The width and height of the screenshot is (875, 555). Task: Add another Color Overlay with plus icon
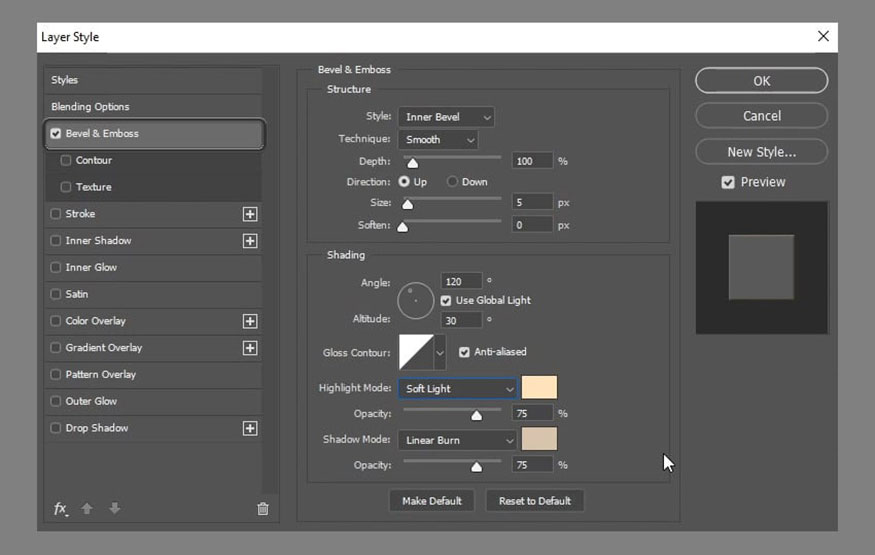[250, 321]
